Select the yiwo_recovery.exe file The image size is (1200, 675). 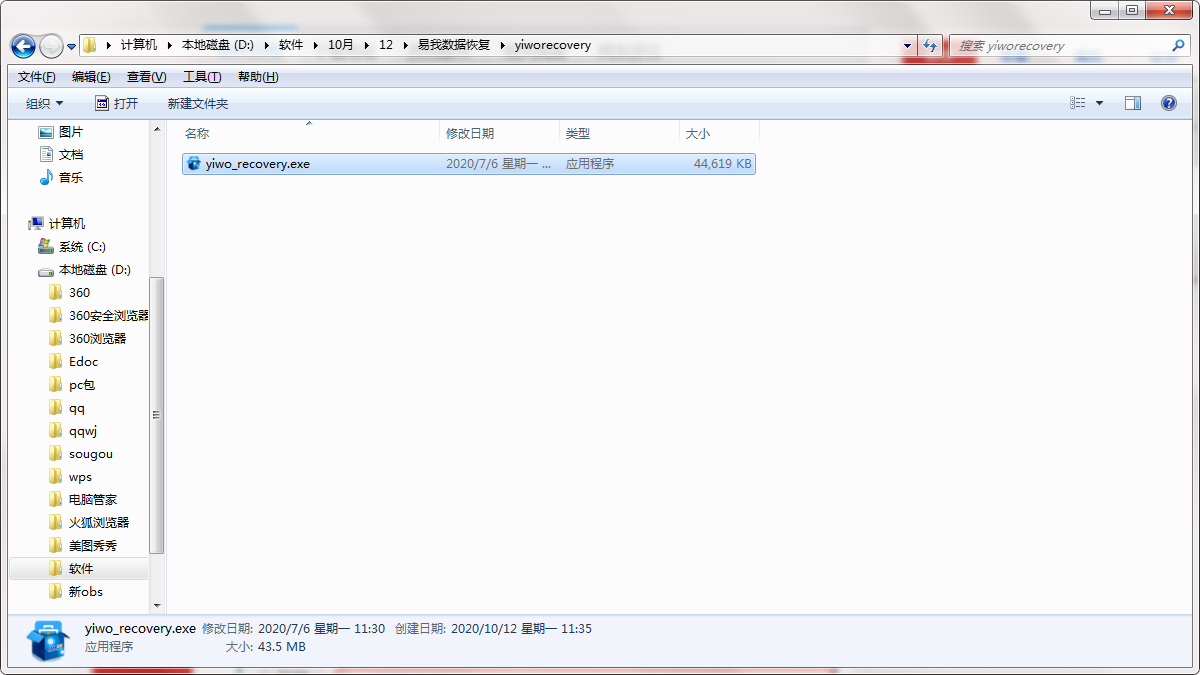pyautogui.click(x=468, y=164)
